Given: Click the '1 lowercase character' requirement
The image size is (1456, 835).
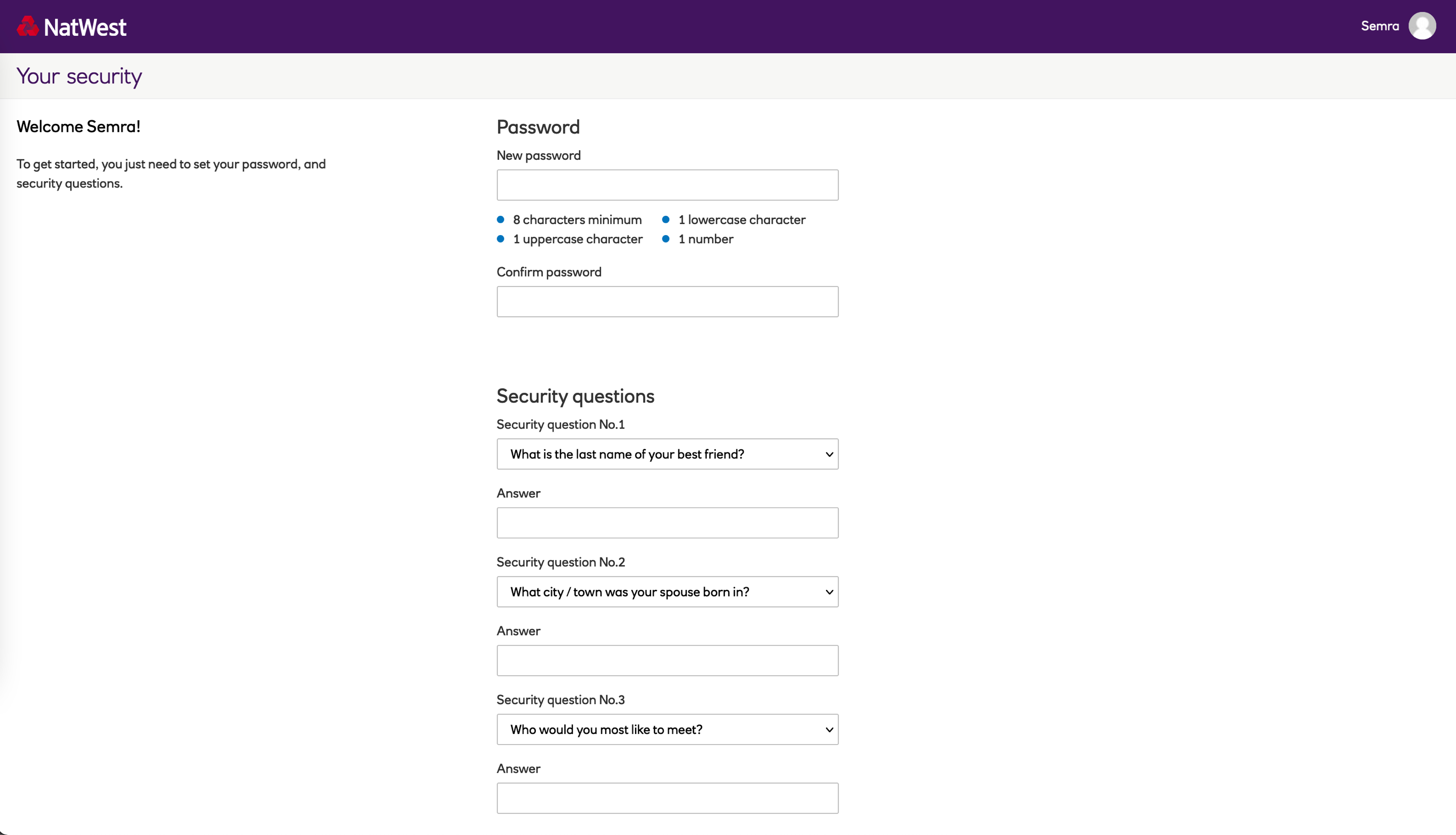Looking at the screenshot, I should (x=742, y=220).
